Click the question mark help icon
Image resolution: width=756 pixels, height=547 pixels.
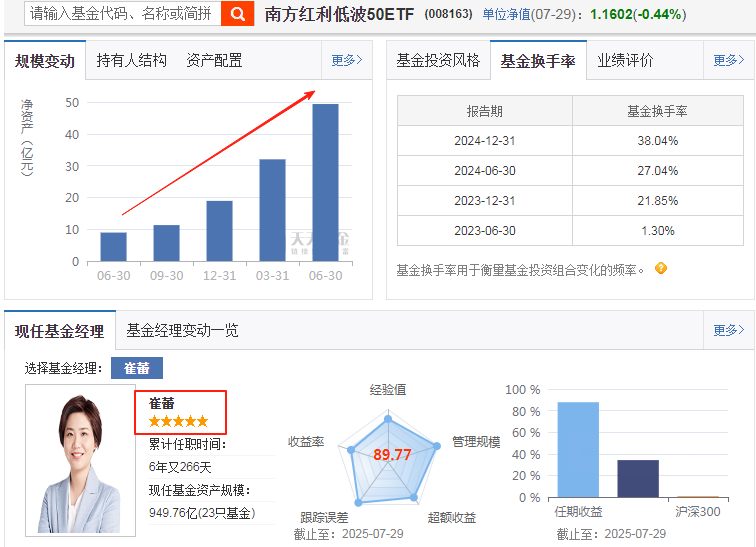click(x=661, y=268)
